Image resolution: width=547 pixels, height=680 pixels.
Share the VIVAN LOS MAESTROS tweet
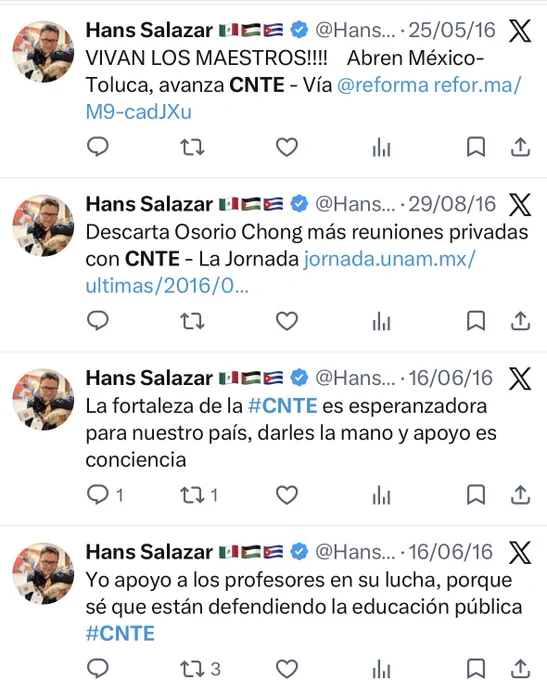tap(520, 147)
